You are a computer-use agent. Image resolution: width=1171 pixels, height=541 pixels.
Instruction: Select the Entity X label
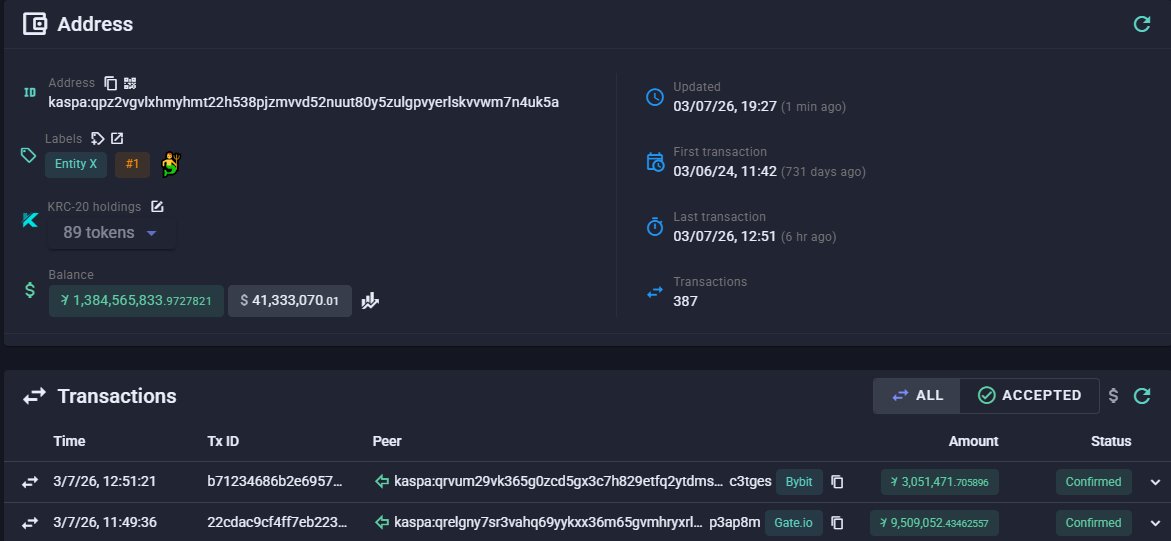coord(76,164)
